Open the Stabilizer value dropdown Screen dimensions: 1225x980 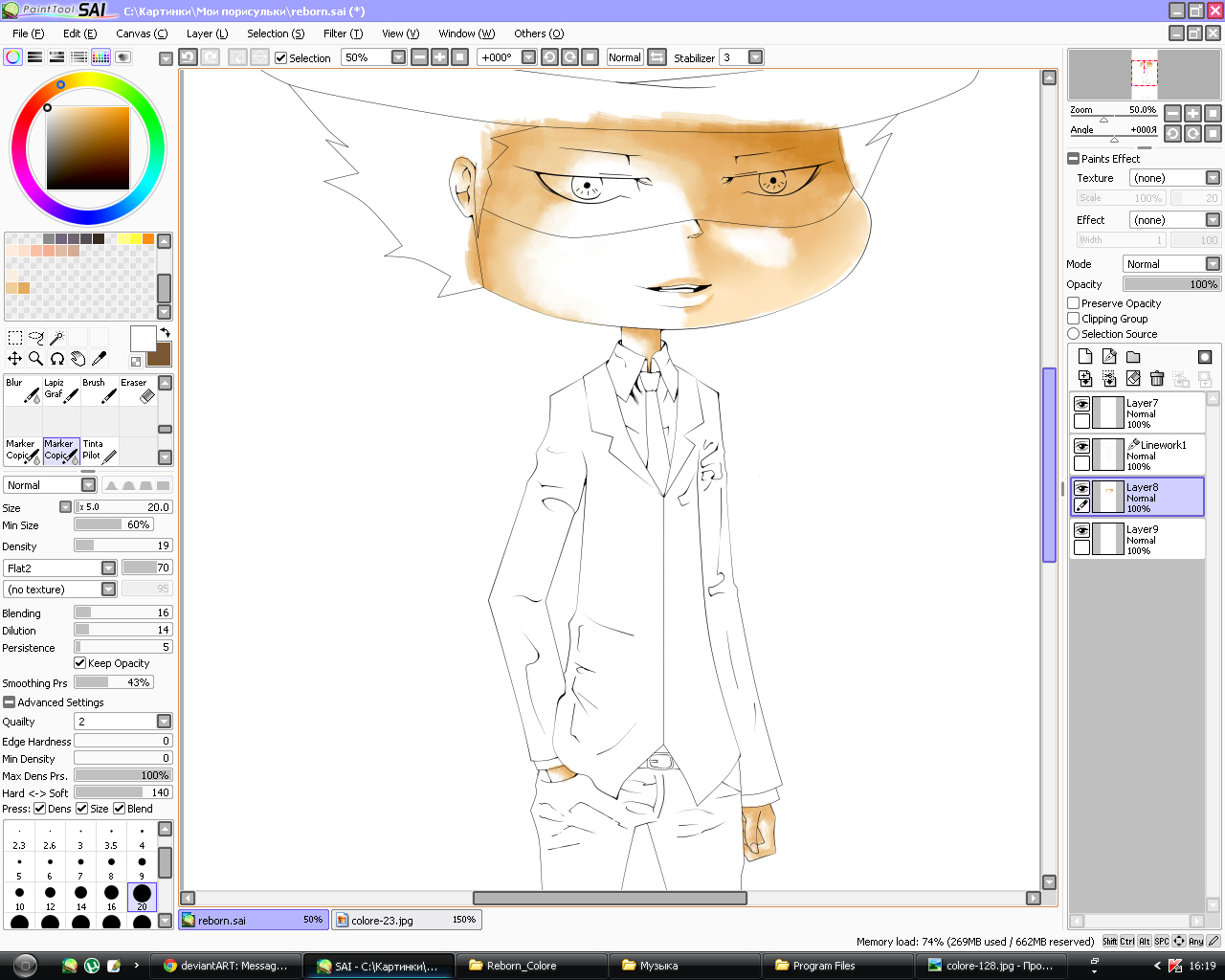(756, 57)
